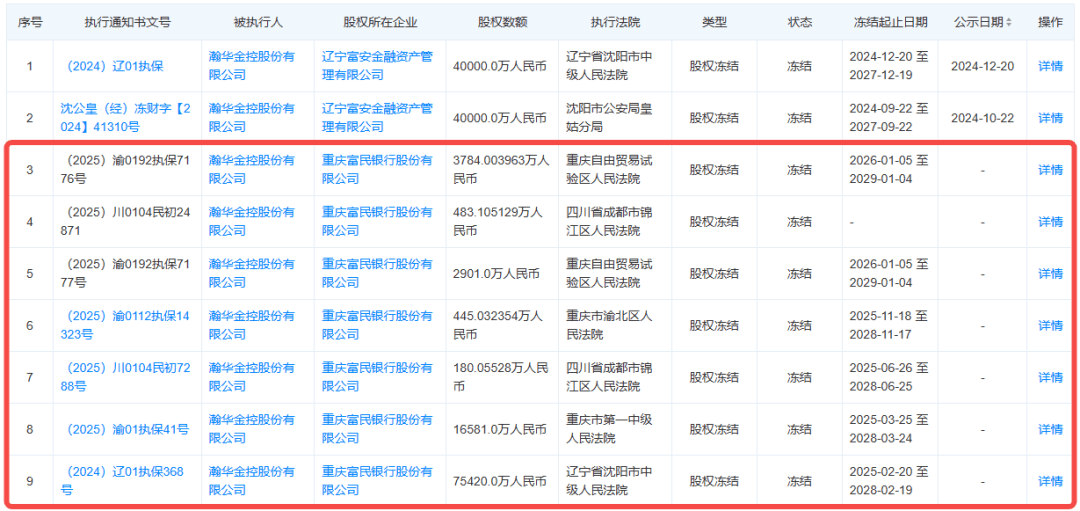Open 瀚华金控股份有限公司 link in row 2
The image size is (1080, 511).
[x=251, y=118]
